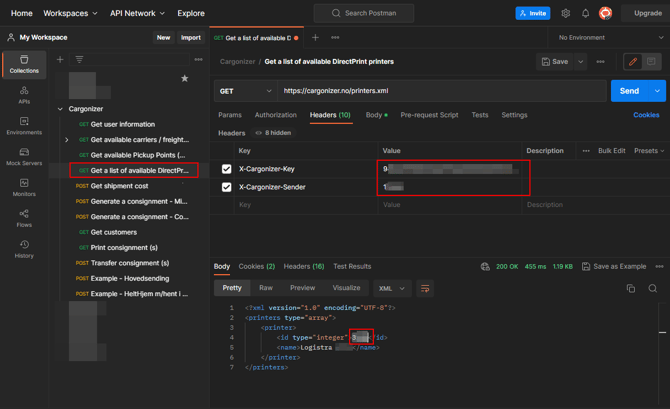
Task: Star the blurred collection entry
Action: point(185,78)
